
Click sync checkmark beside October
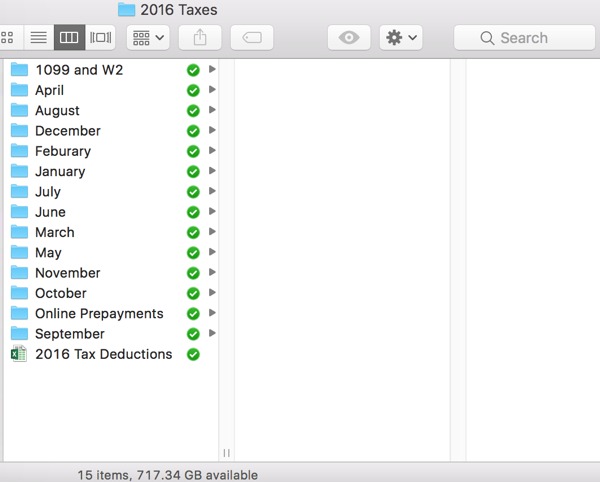click(193, 293)
